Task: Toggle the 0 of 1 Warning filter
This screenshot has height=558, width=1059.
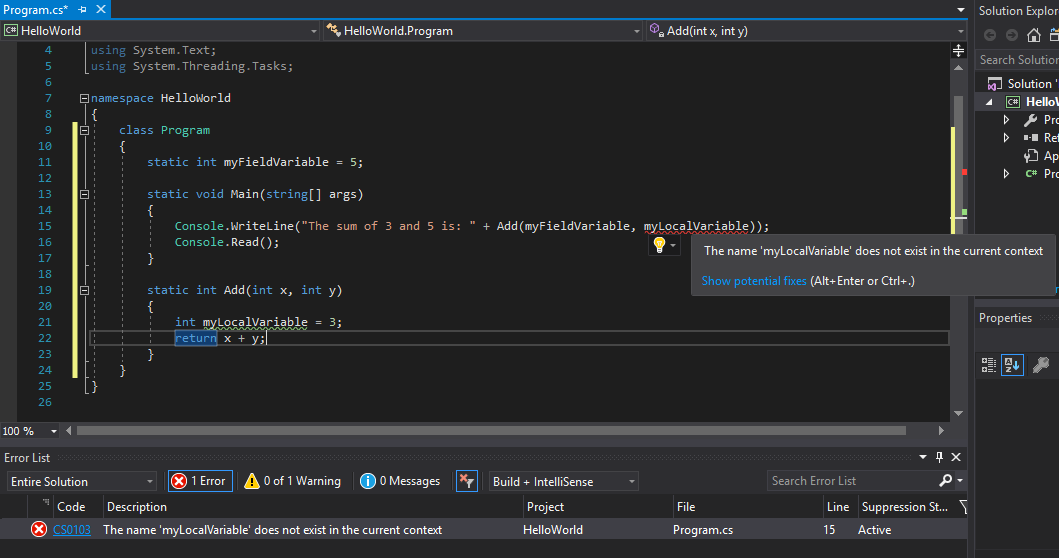Action: click(x=293, y=481)
